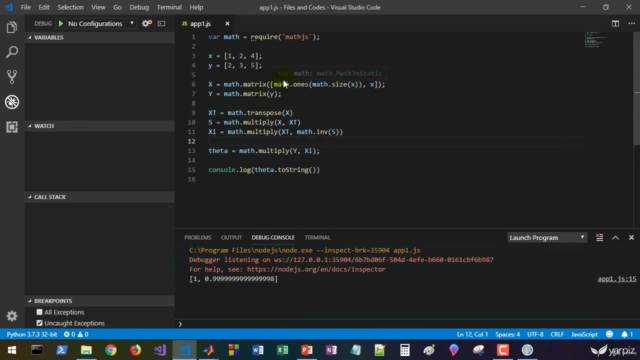Change line endings via CRLF status item

(x=557, y=334)
